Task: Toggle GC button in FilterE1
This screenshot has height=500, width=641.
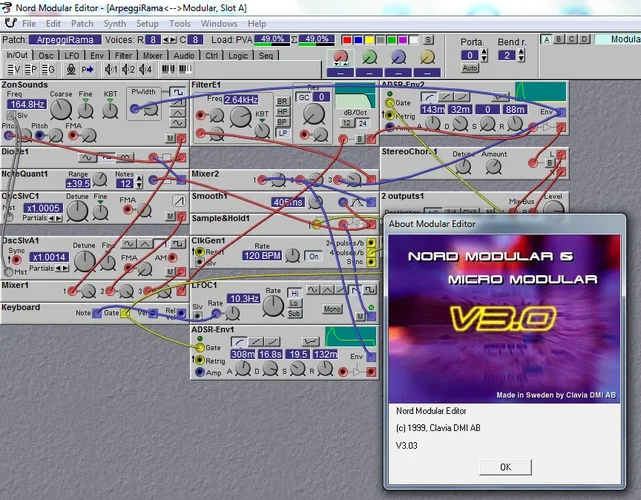Action: (304, 97)
